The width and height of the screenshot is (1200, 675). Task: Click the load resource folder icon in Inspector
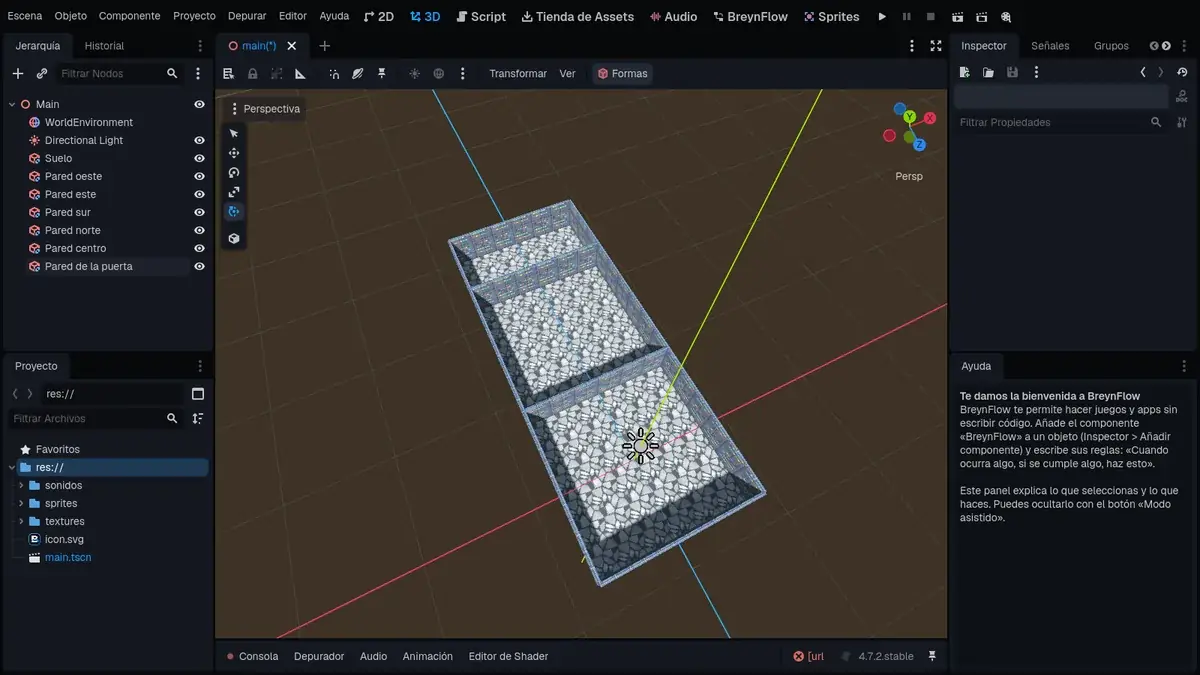point(988,72)
